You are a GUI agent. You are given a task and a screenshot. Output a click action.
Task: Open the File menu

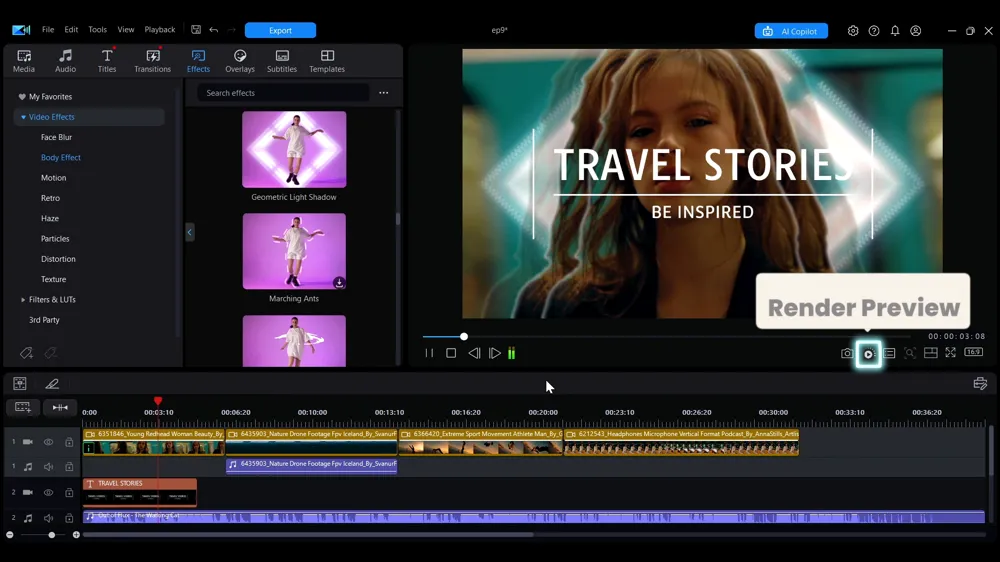(x=48, y=29)
